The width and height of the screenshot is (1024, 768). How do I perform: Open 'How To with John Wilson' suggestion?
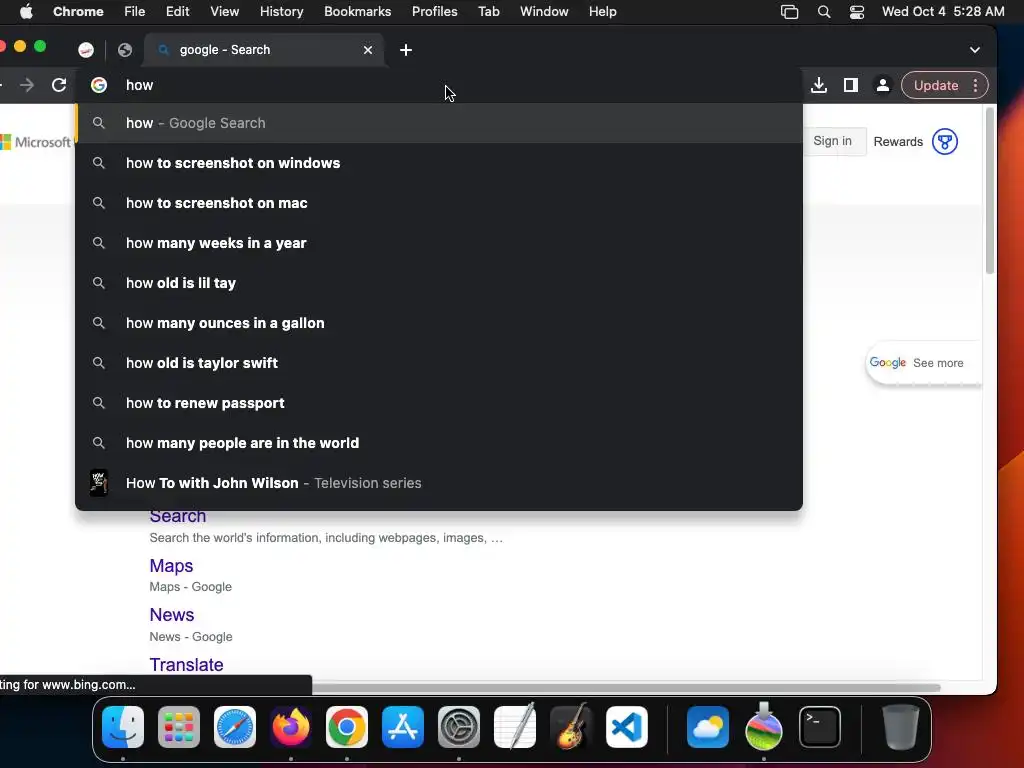[439, 483]
